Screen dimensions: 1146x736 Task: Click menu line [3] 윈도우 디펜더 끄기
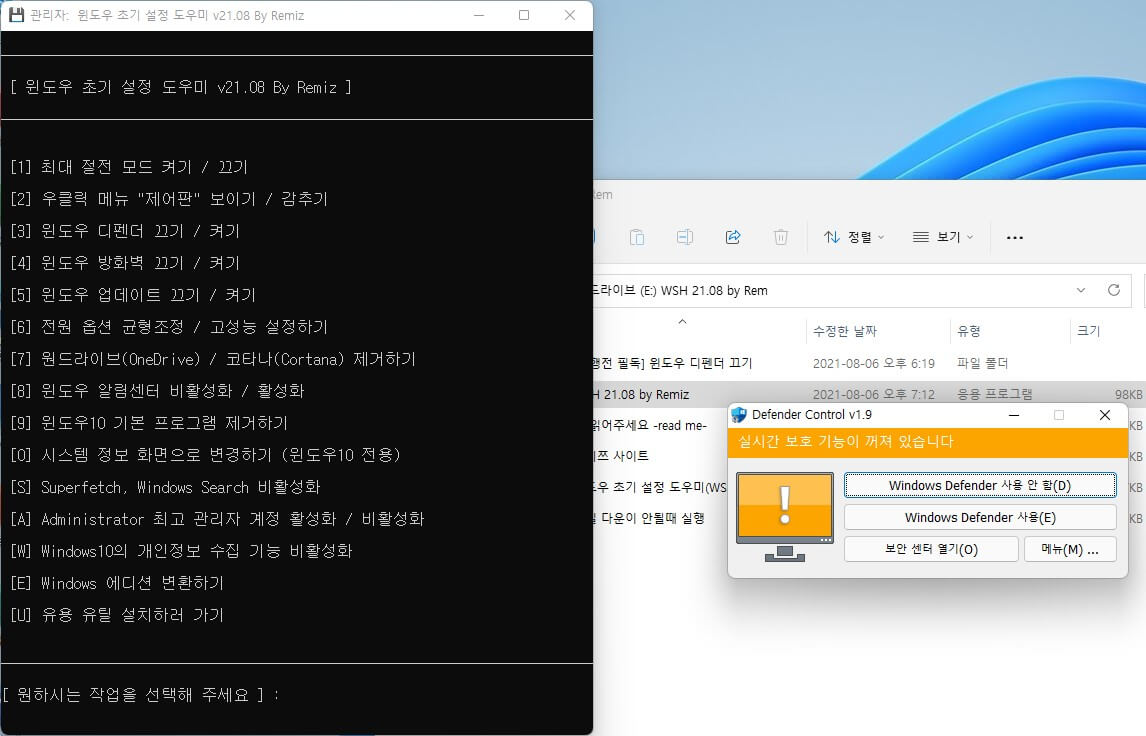(125, 231)
